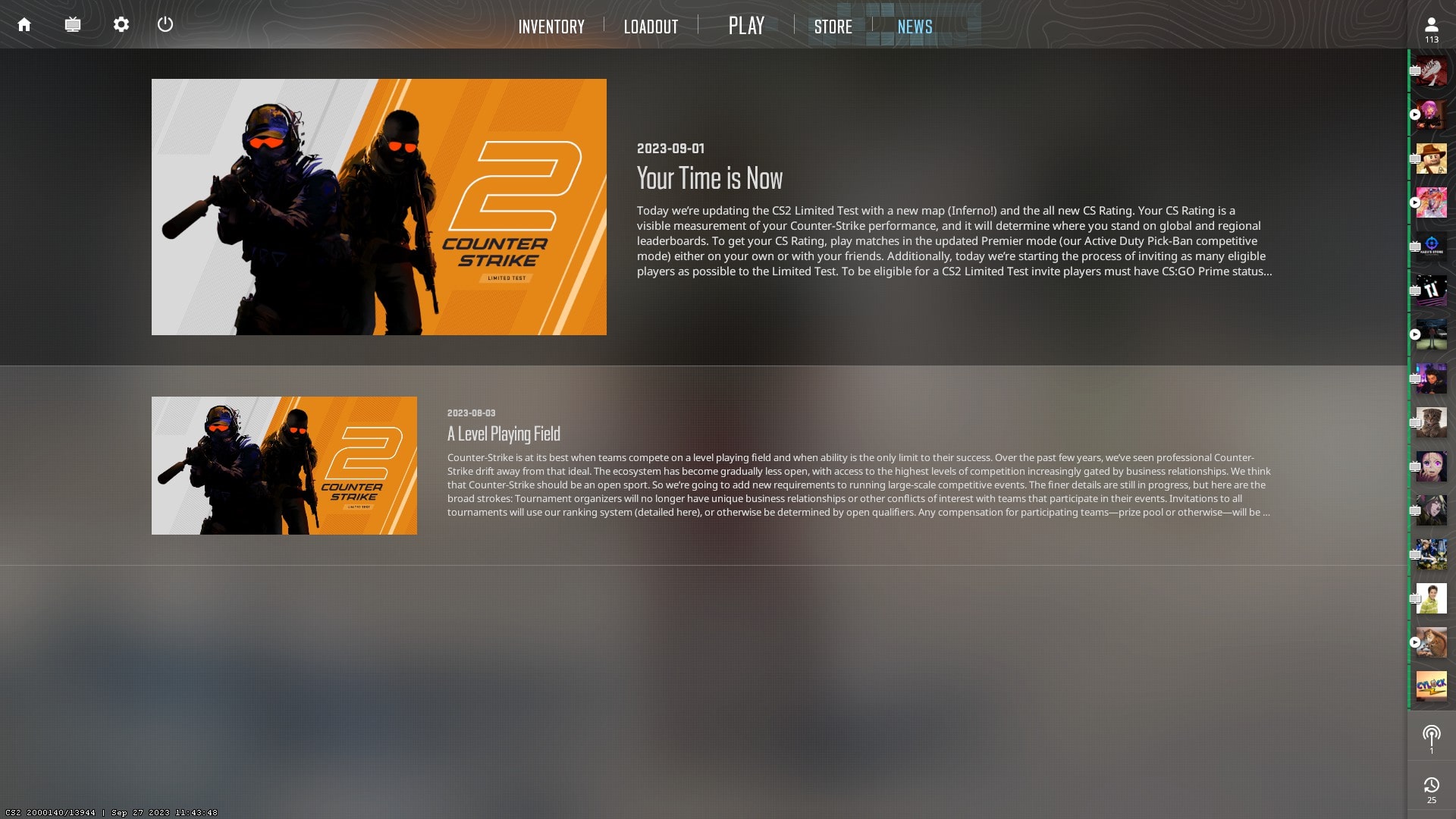
Task: Open the LOADOUT menu item
Action: pos(650,25)
